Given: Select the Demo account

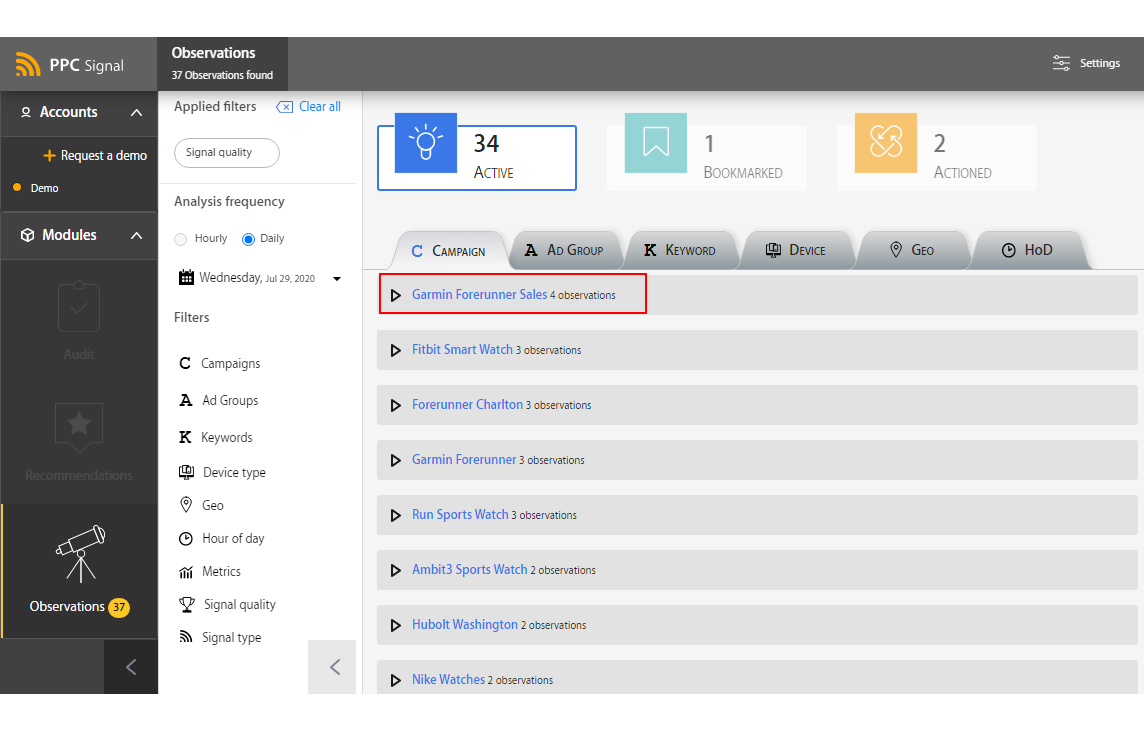Looking at the screenshot, I should click(45, 188).
